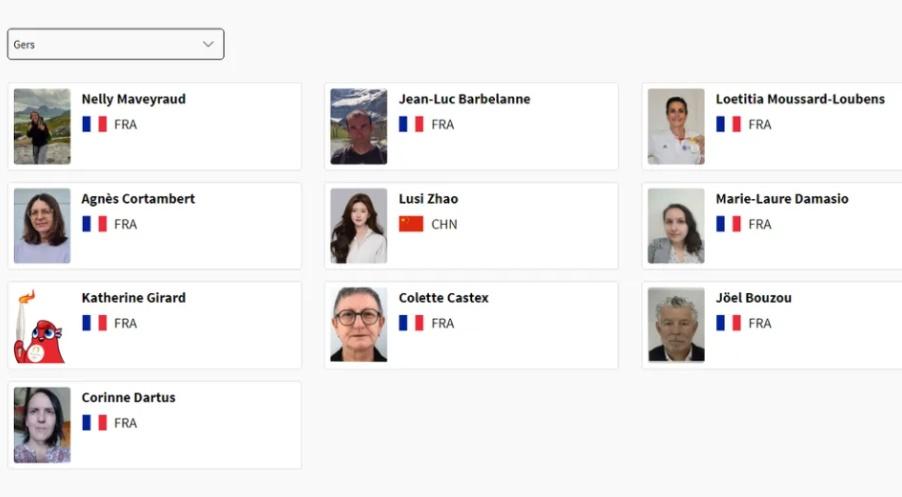The width and height of the screenshot is (902, 497).
Task: Click the CHN country code label
Action: pyautogui.click(x=444, y=224)
